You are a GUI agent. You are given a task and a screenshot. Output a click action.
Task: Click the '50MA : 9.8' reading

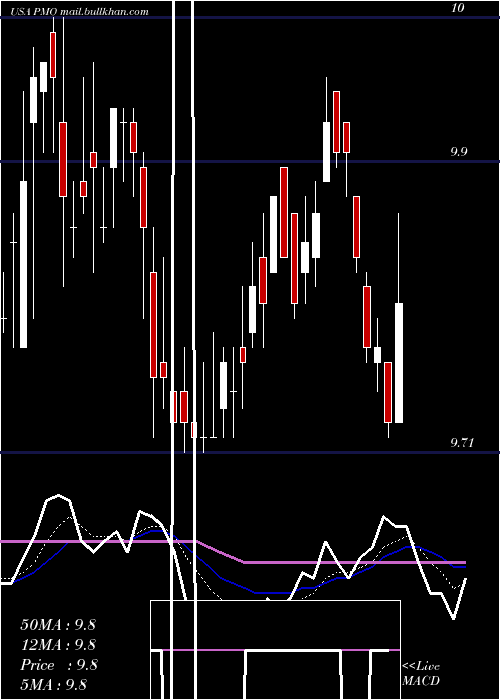pos(58,624)
